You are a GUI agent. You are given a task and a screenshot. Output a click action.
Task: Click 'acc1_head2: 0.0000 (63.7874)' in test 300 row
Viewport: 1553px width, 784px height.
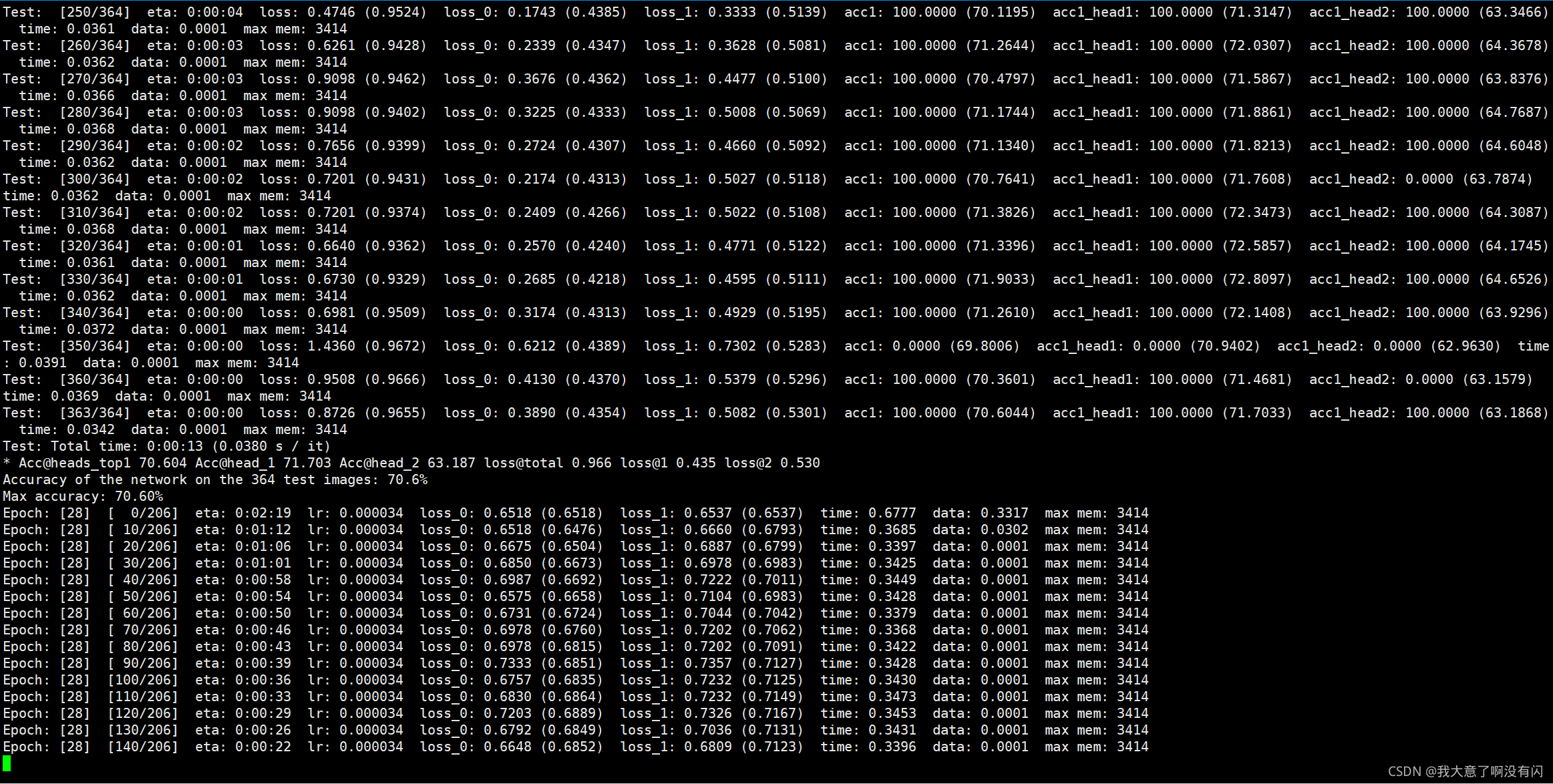1421,179
